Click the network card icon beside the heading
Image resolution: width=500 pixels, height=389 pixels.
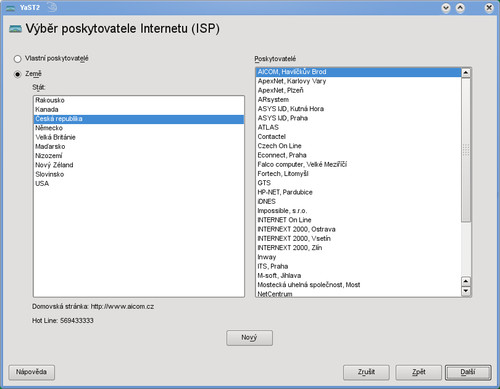15,29
